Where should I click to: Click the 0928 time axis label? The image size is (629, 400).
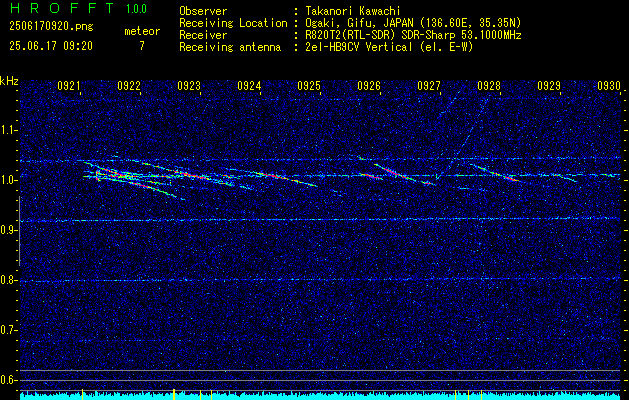pos(489,86)
